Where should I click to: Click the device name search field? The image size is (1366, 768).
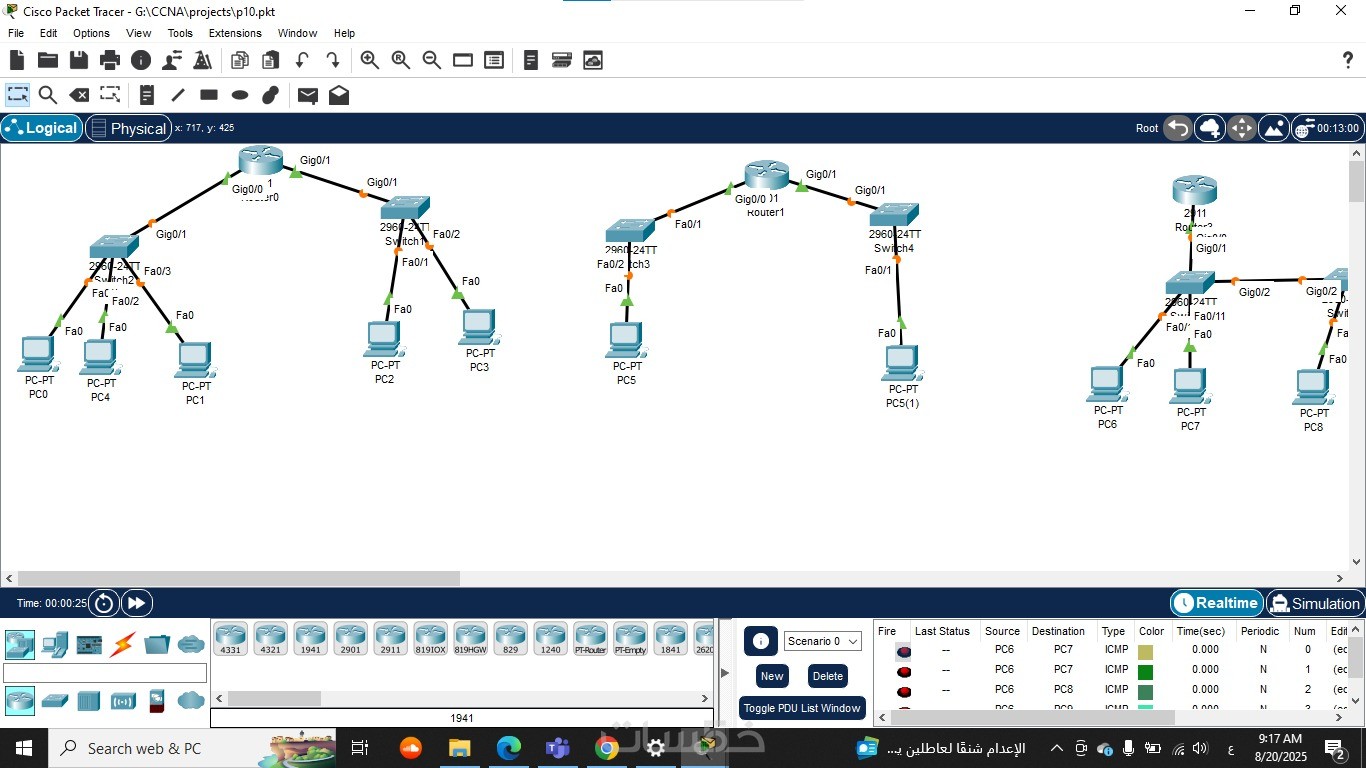pos(105,673)
